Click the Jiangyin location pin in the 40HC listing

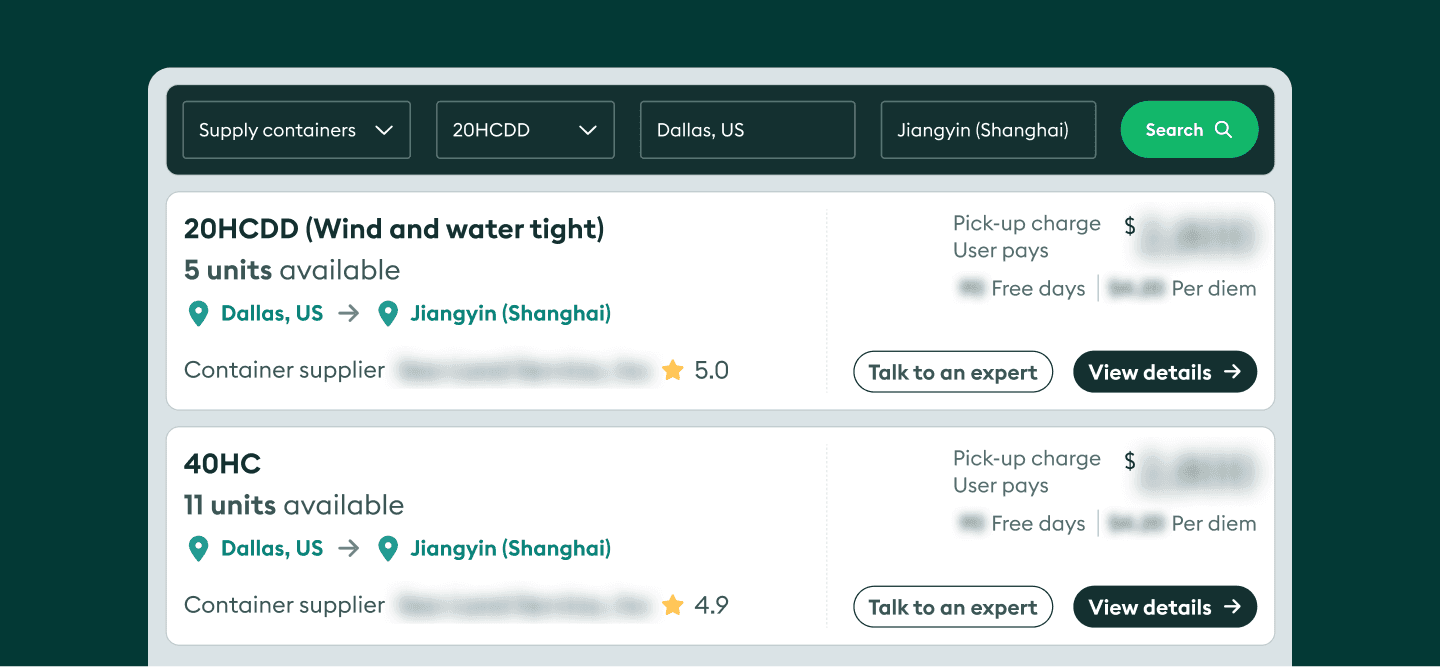[x=388, y=549]
